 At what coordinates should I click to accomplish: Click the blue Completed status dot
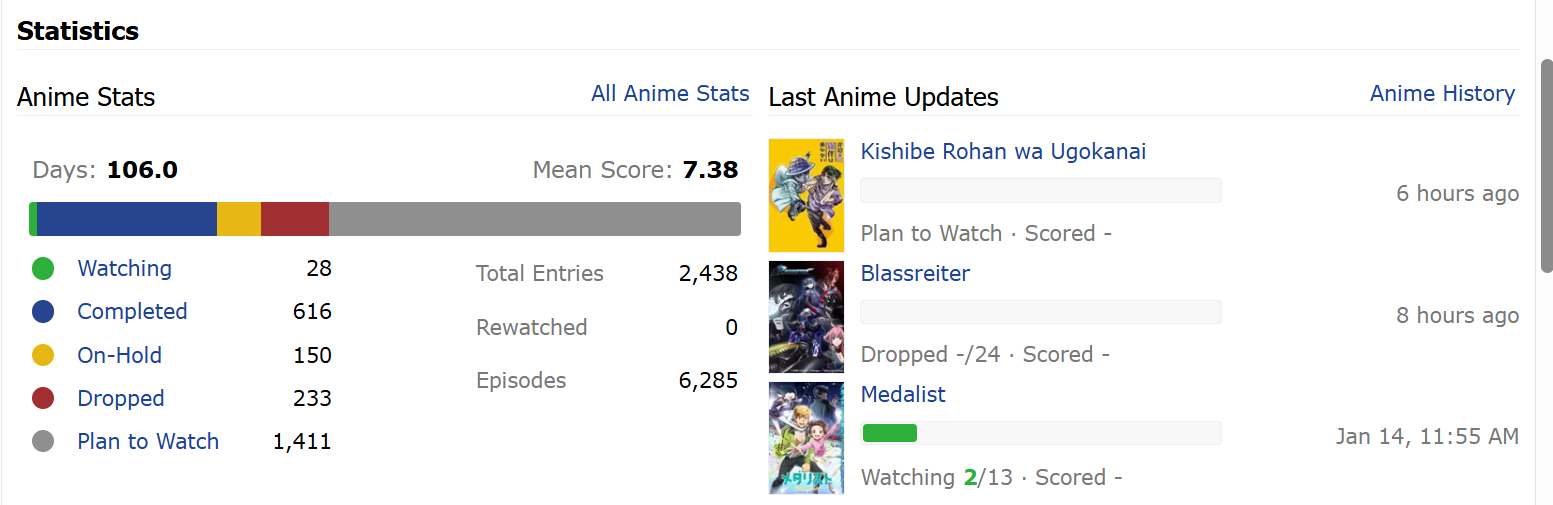point(43,312)
